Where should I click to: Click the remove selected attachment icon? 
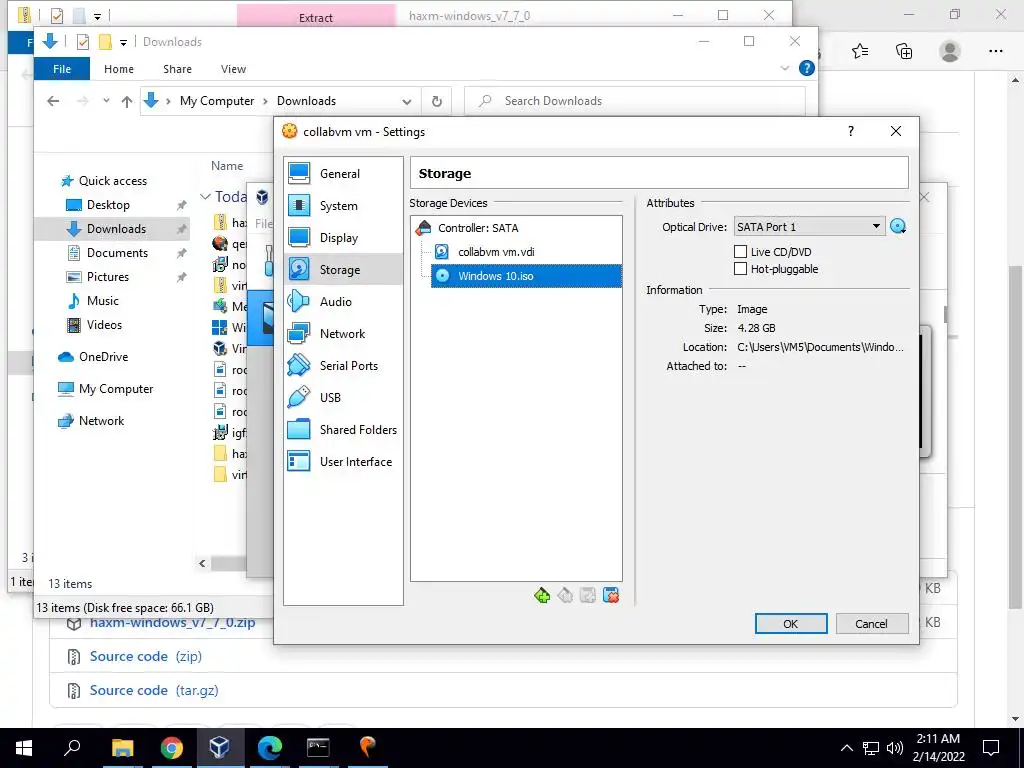pyautogui.click(x=611, y=595)
